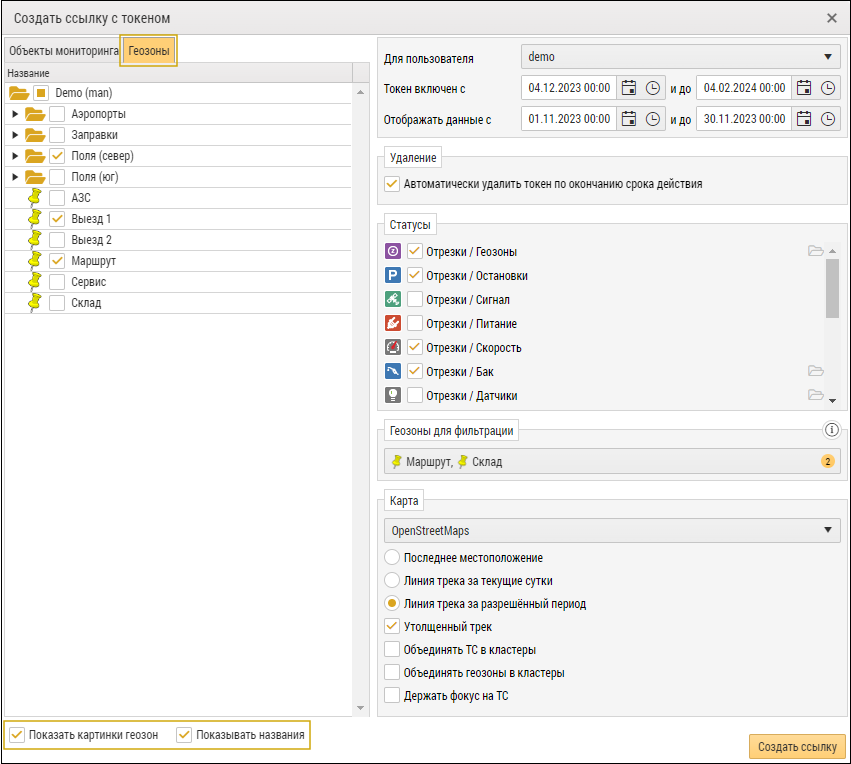This screenshot has width=851, height=764.
Task: Open folder icon beside Отрезки / Бак
Action: point(815,371)
